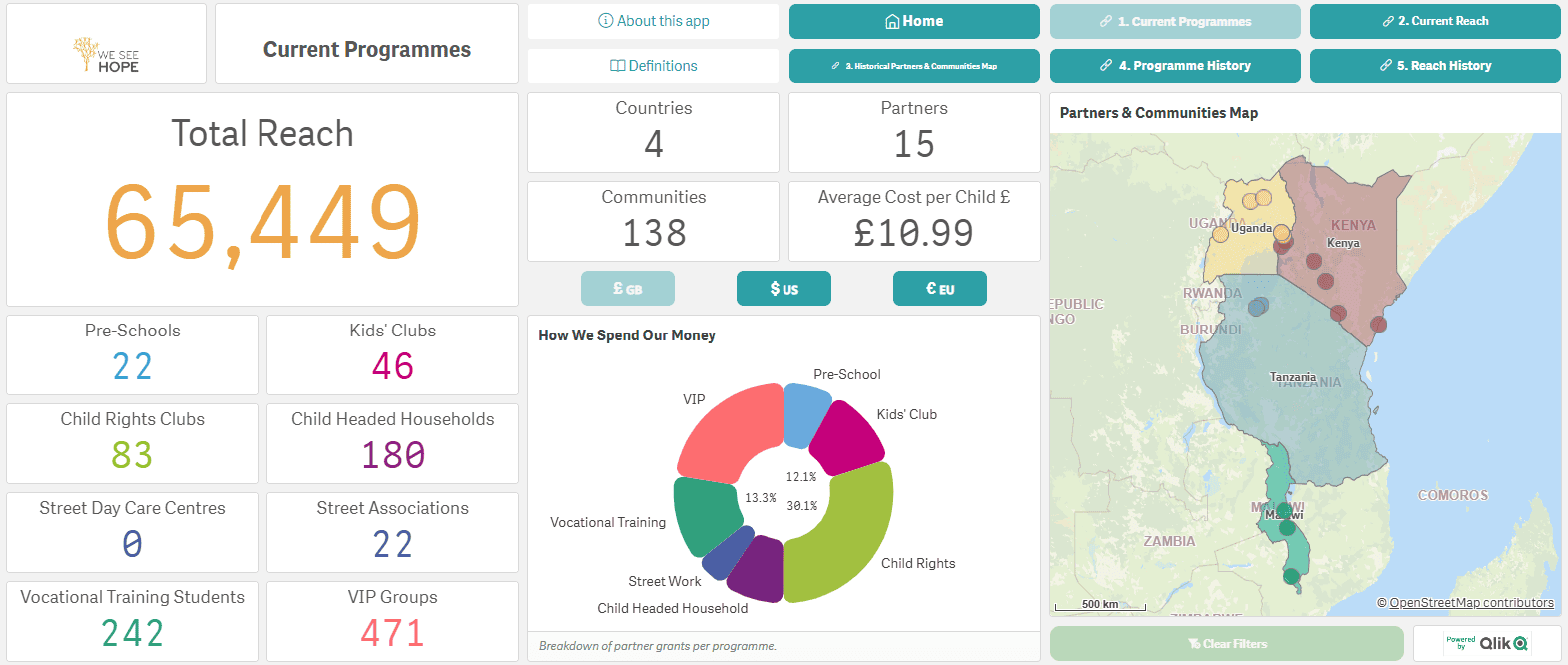Open the 5. Reach History sheet
The image size is (1568, 665).
coord(1435,66)
